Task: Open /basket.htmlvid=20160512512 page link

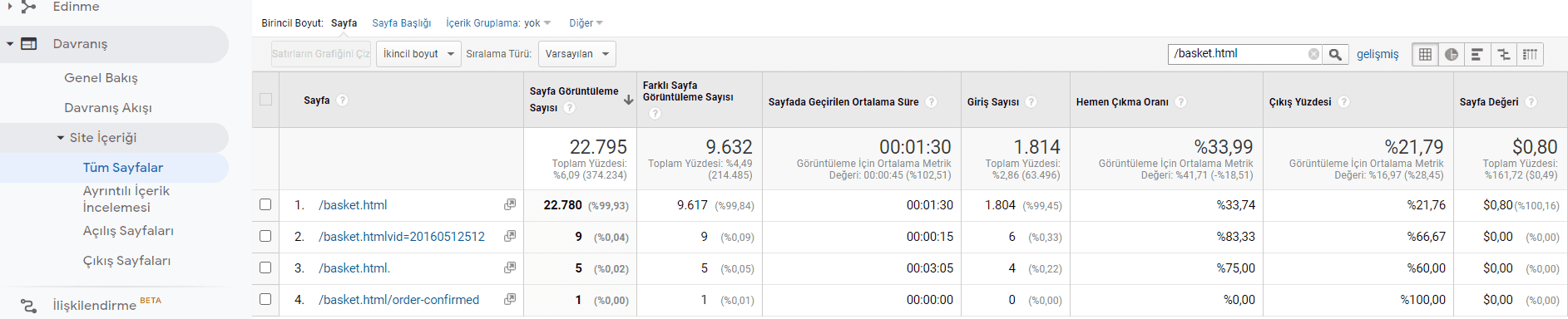Action: coord(402,236)
